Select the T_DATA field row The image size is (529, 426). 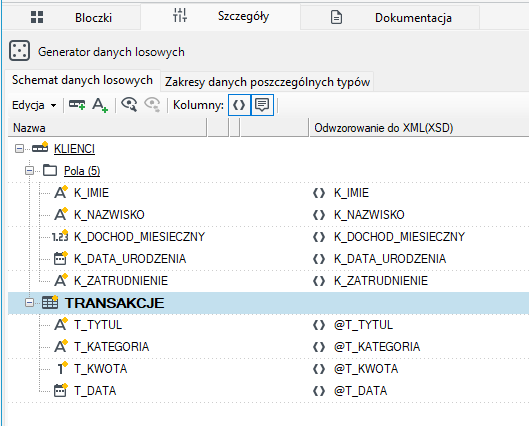pyautogui.click(x=269, y=391)
